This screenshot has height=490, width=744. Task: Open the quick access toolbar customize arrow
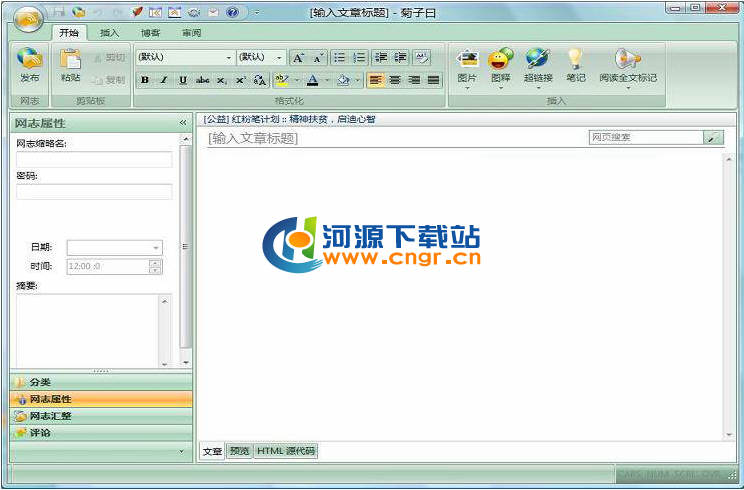click(257, 13)
